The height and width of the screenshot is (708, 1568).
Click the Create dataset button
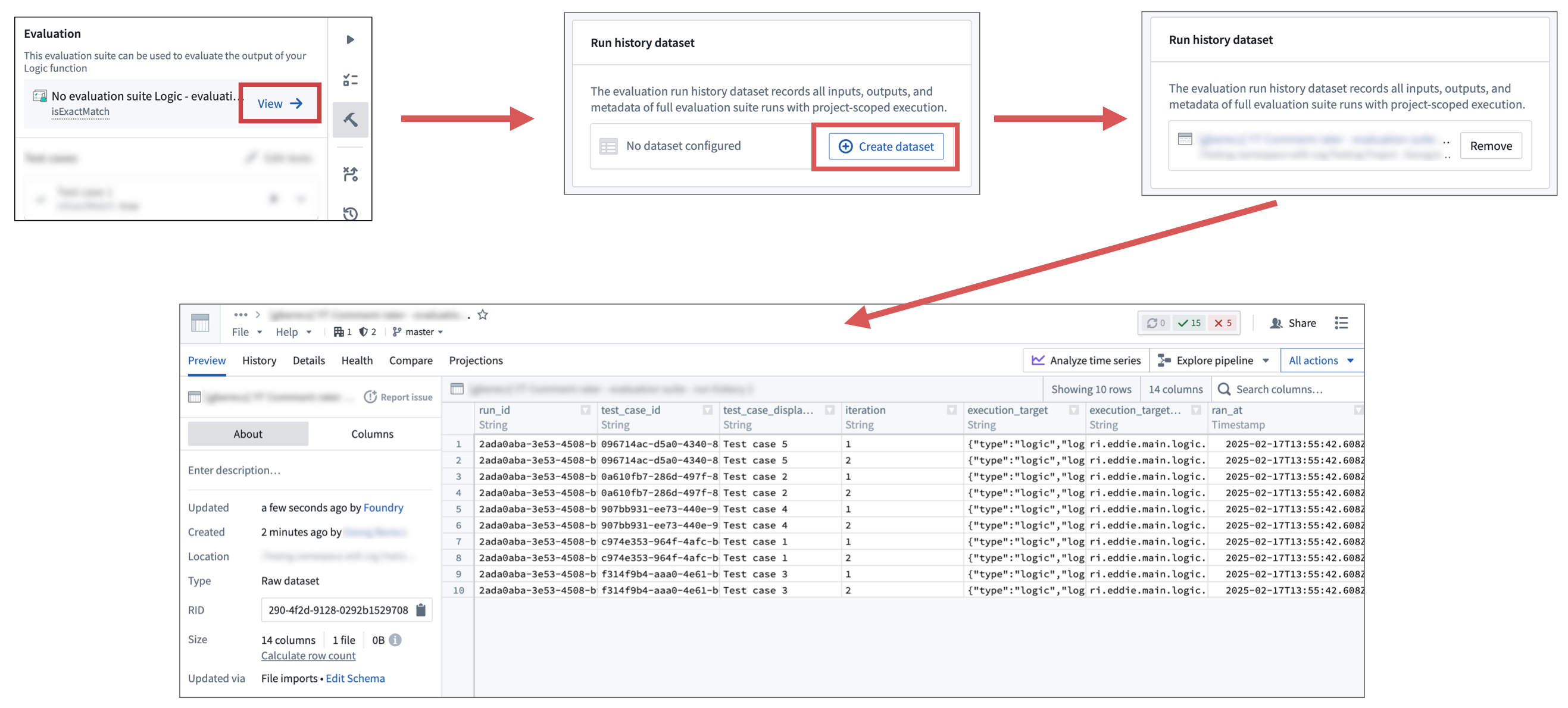coord(886,146)
